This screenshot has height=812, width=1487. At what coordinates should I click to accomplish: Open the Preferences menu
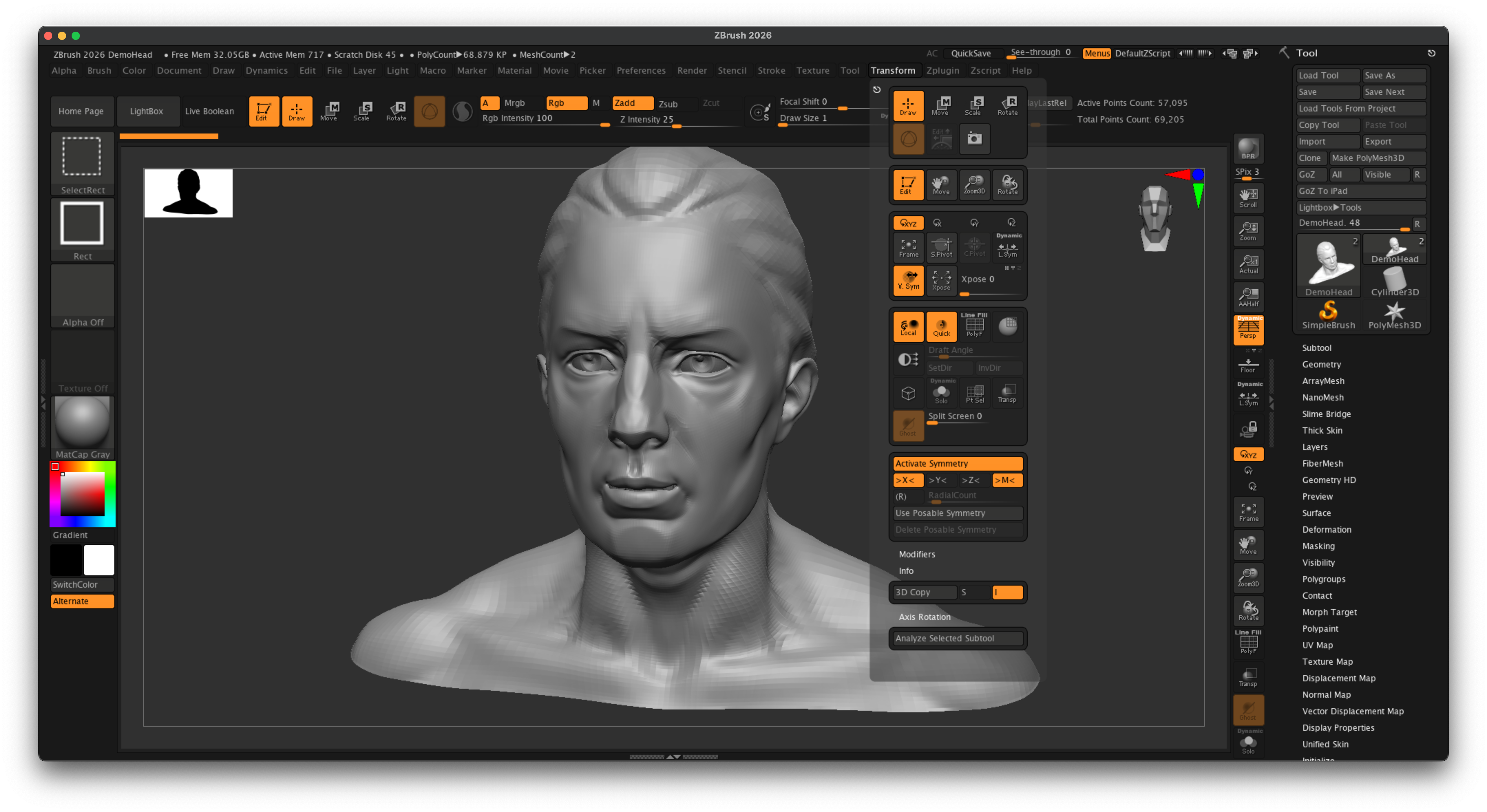pyautogui.click(x=641, y=71)
